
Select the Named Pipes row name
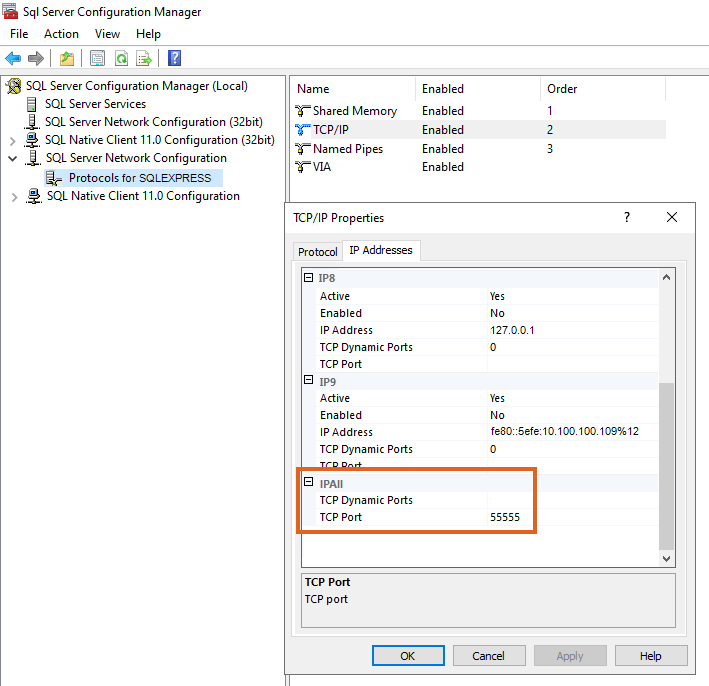click(x=348, y=149)
